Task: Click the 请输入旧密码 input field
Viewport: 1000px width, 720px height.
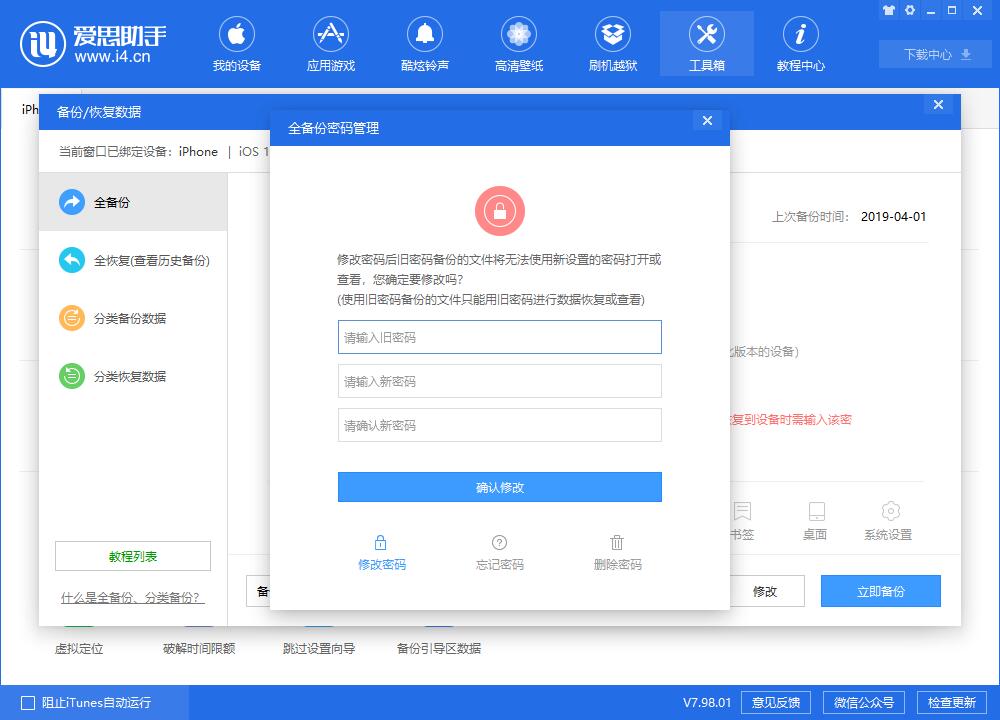Action: pyautogui.click(x=500, y=337)
